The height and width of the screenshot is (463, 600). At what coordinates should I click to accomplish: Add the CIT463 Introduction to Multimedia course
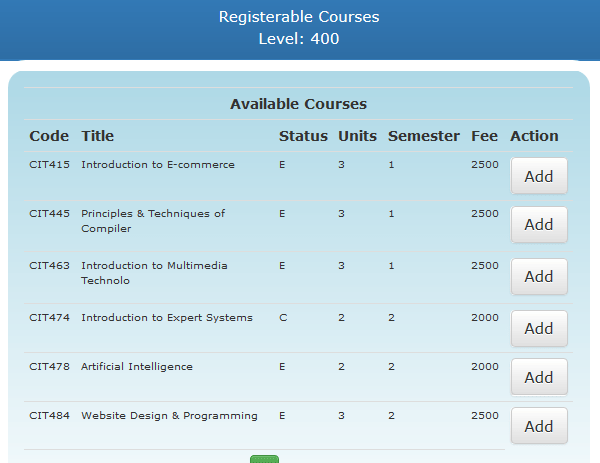tap(539, 277)
